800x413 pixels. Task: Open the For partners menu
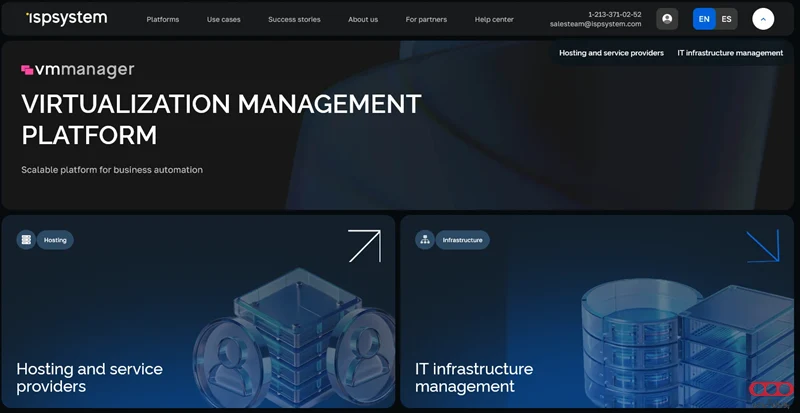click(x=426, y=19)
